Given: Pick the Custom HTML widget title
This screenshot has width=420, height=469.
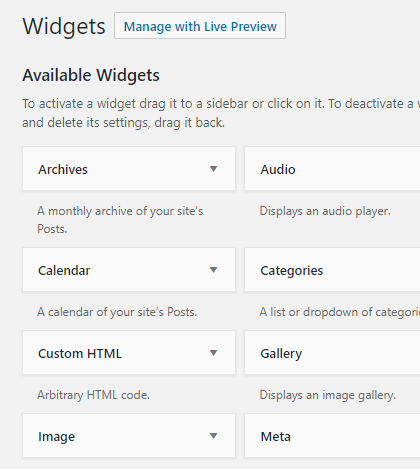Looking at the screenshot, I should click(80, 353).
